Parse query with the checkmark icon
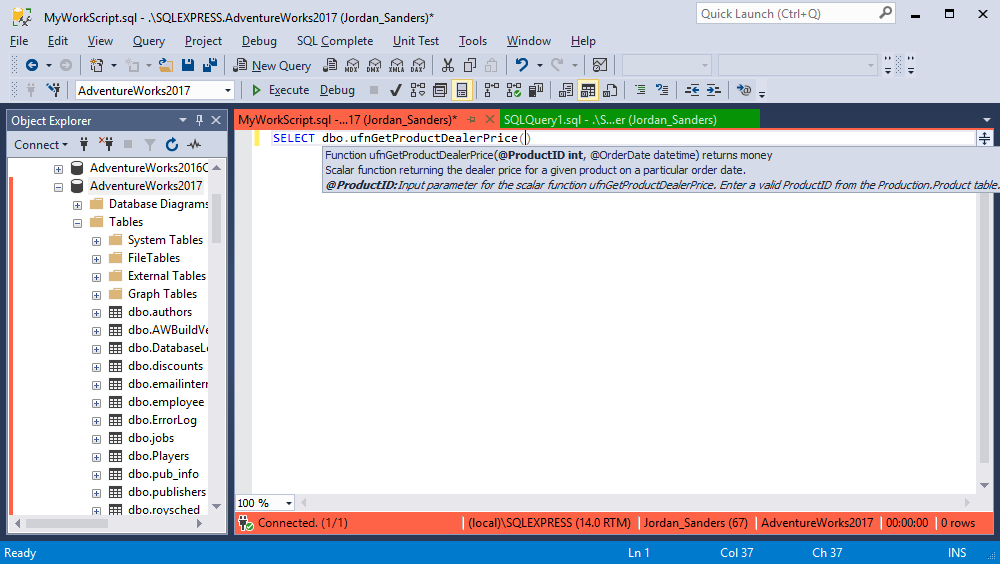This screenshot has height=564, width=1000. coord(395,90)
